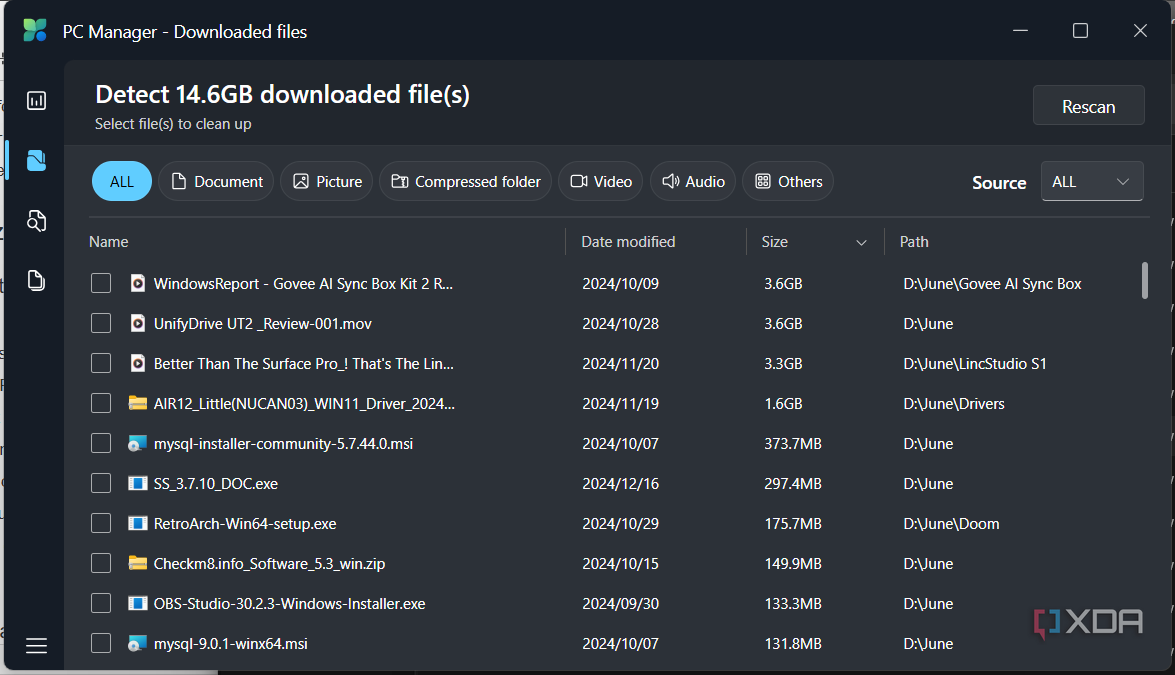Screen dimensions: 1175x675
Task: Click video file icon for UnifyDrive UT2
Action: tap(137, 324)
